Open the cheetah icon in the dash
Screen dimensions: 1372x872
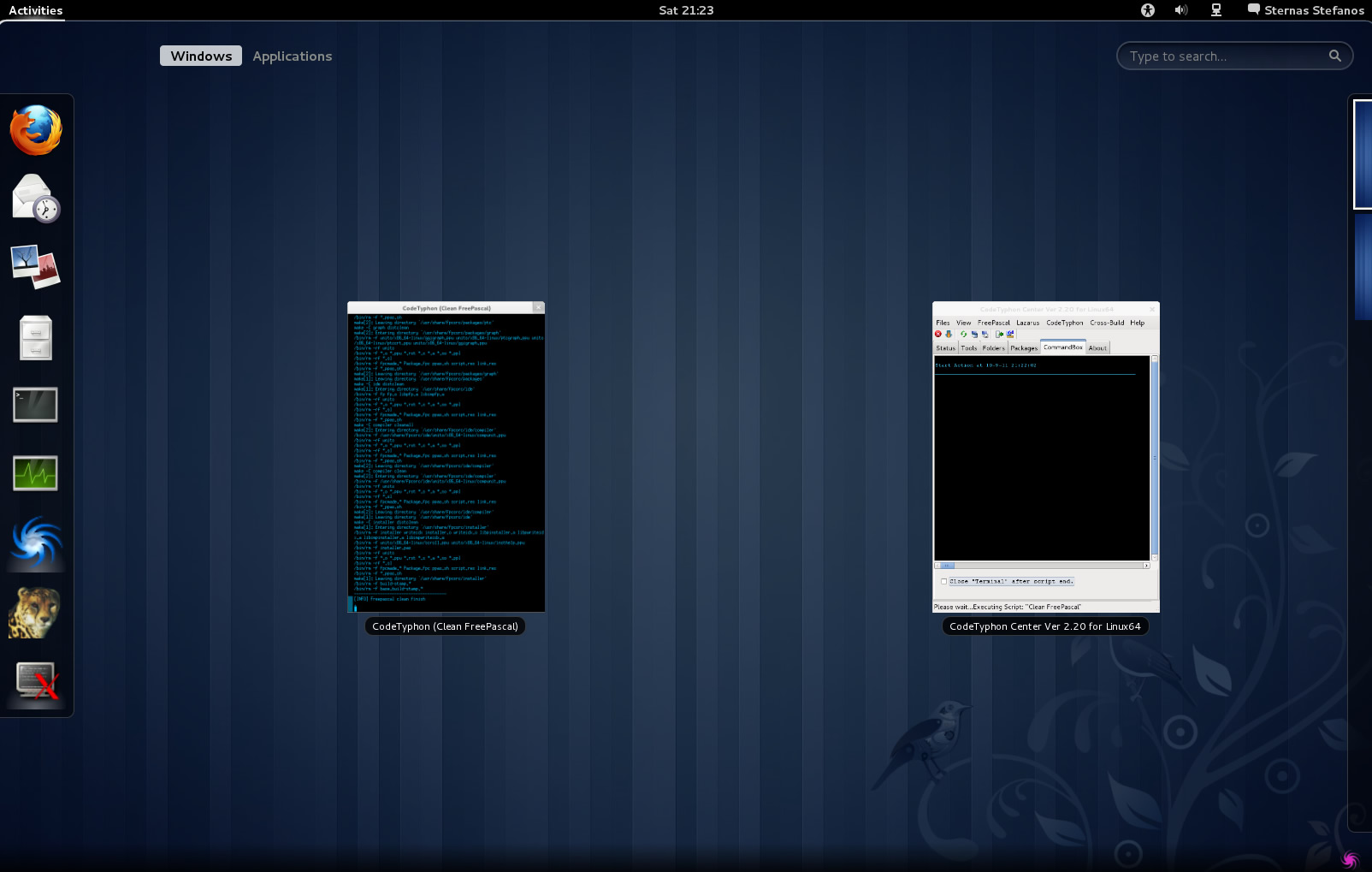pyautogui.click(x=36, y=613)
